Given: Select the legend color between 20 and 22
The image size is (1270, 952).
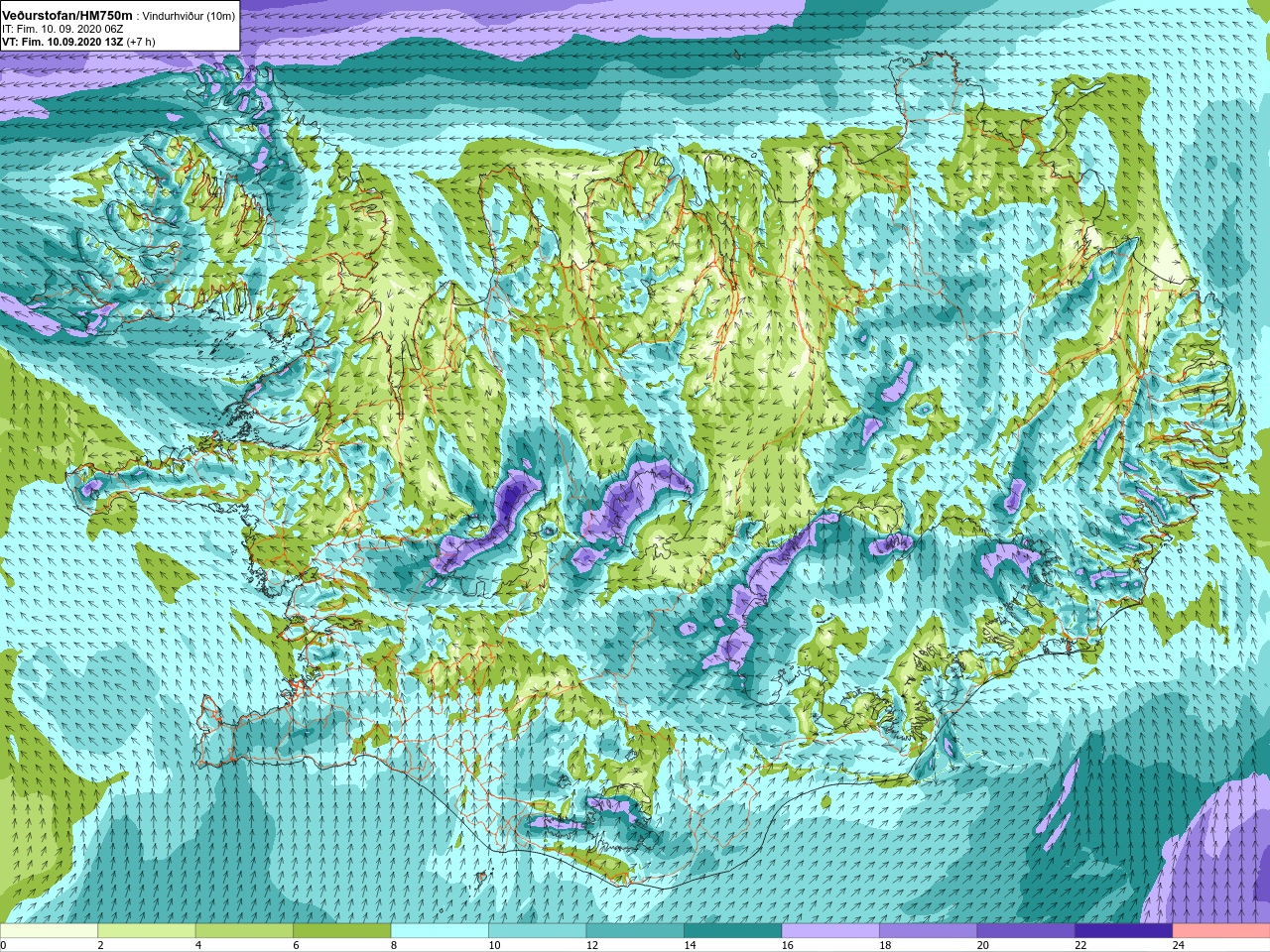Looking at the screenshot, I should (1026, 931).
